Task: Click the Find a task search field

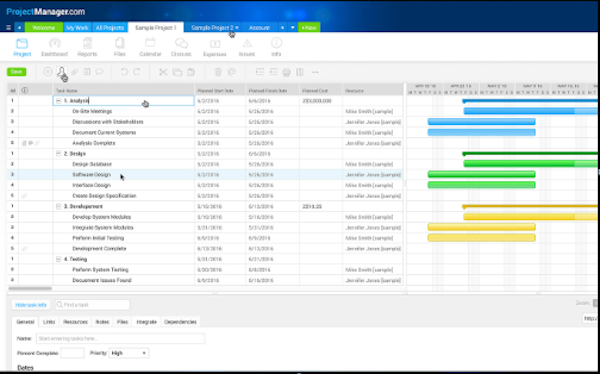Action: (92, 305)
